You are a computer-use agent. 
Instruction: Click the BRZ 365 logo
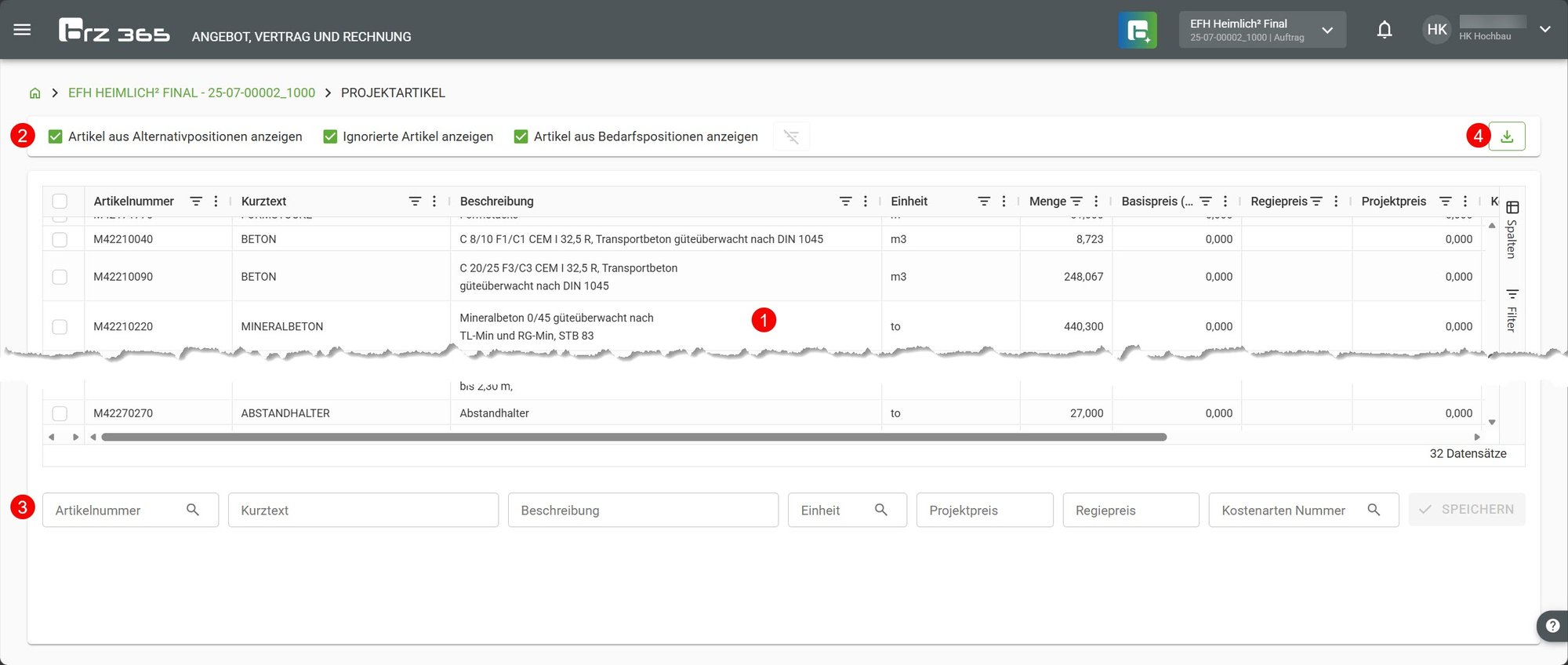point(114,31)
